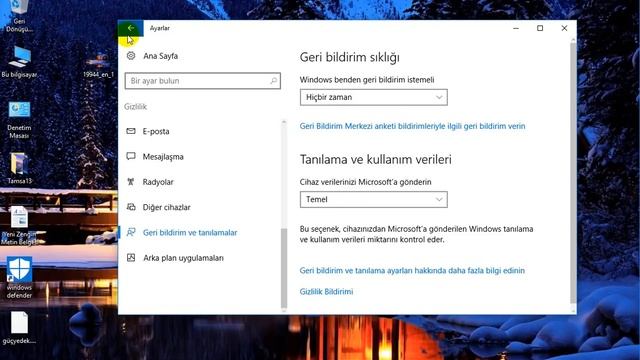The height and width of the screenshot is (360, 640).
Task: Select the E-posta envelope icon
Action: 131,131
